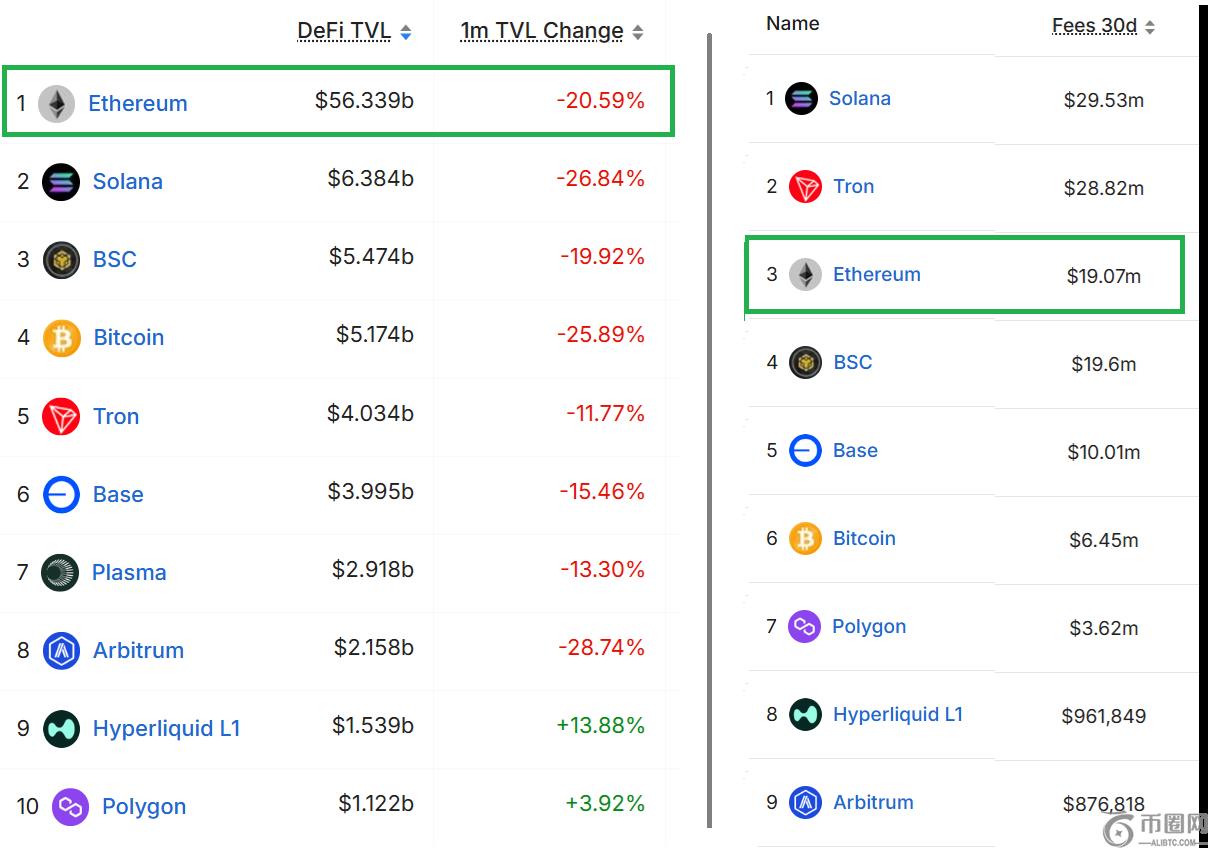Sort by DeFi TVL arrow
The width and height of the screenshot is (1208, 848).
pyautogui.click(x=405, y=33)
